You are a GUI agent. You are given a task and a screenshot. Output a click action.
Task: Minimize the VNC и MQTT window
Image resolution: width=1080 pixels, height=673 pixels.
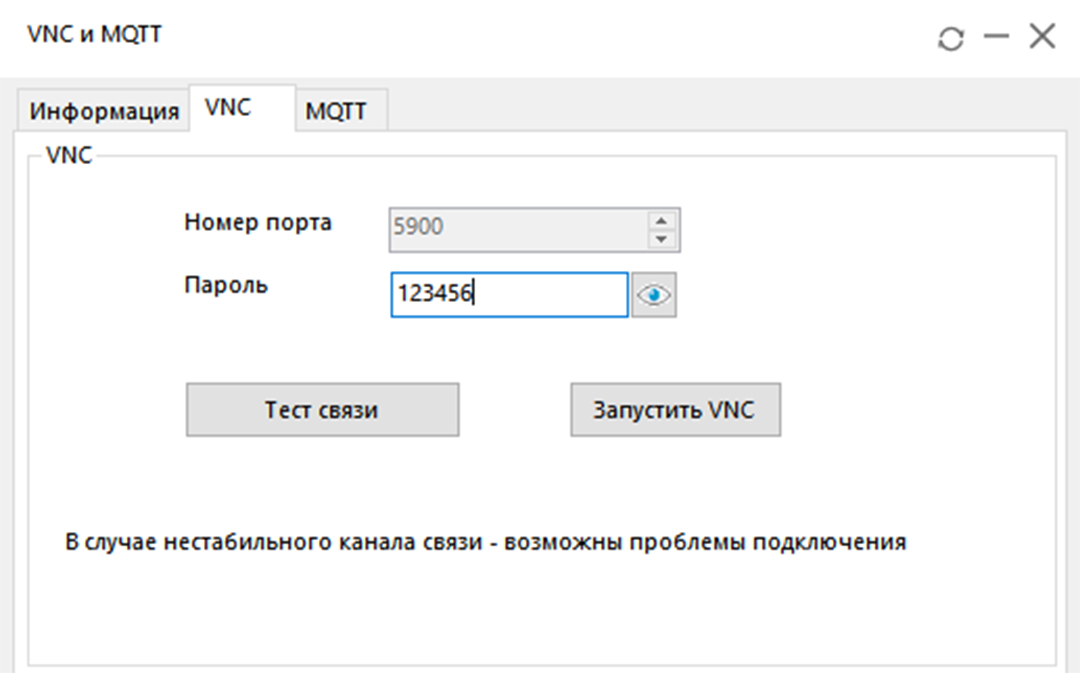tap(996, 36)
